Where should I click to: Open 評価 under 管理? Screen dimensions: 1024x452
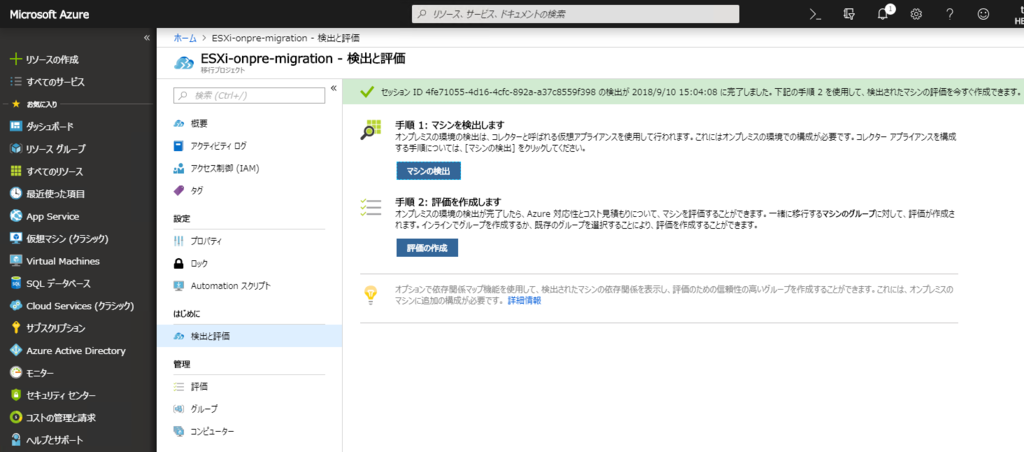tap(199, 387)
